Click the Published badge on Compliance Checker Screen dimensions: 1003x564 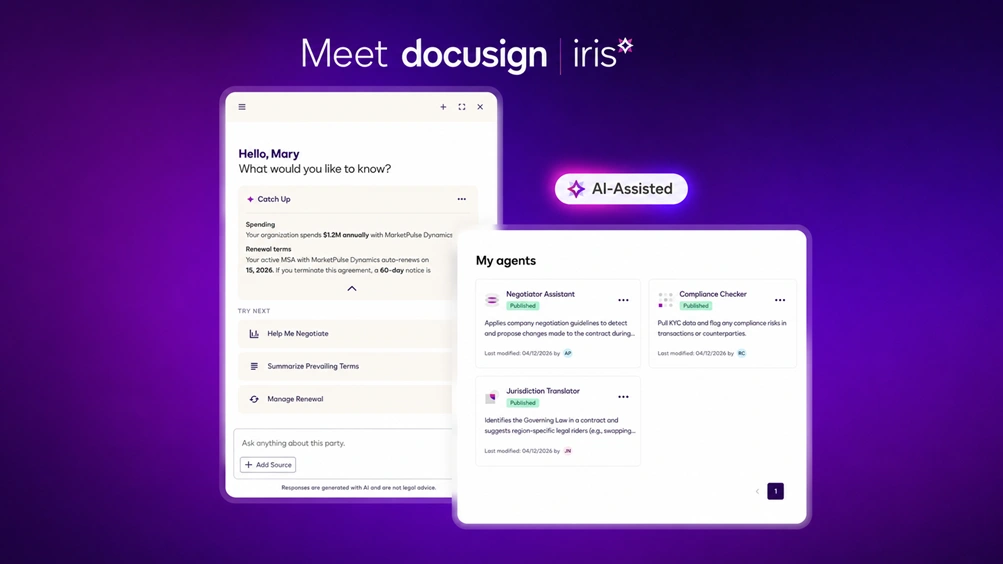pyautogui.click(x=695, y=306)
